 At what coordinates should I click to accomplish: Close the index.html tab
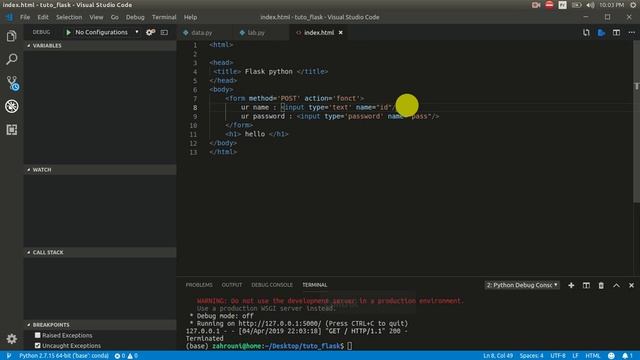pyautogui.click(x=340, y=32)
